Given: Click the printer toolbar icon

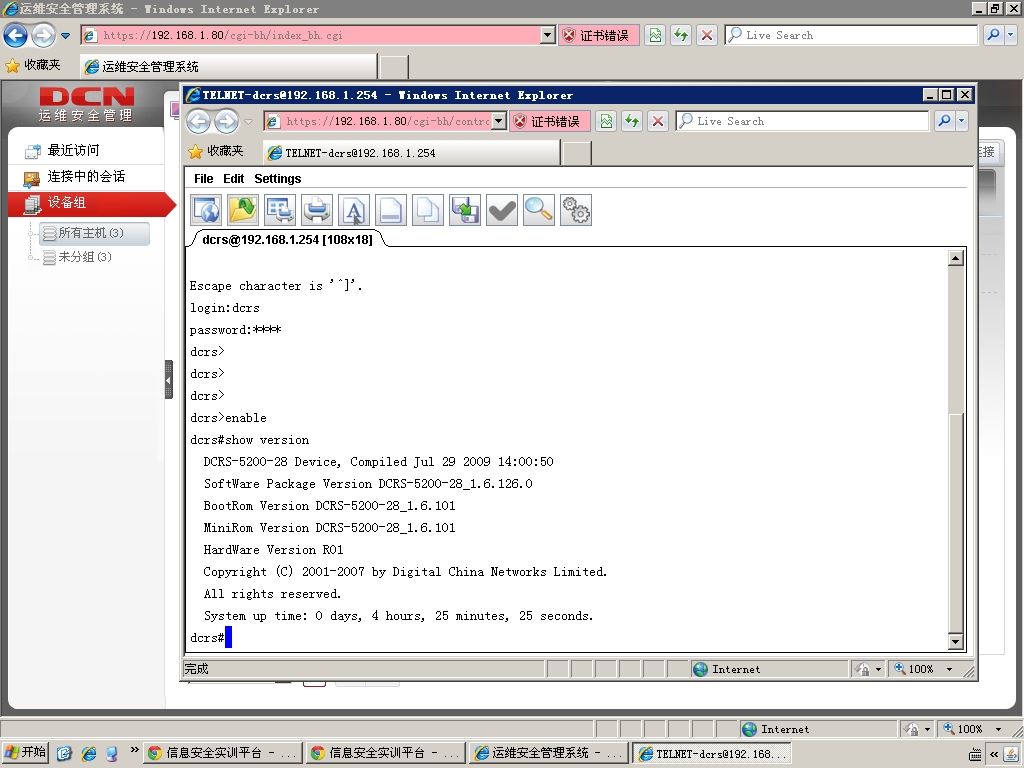Looking at the screenshot, I should (317, 210).
